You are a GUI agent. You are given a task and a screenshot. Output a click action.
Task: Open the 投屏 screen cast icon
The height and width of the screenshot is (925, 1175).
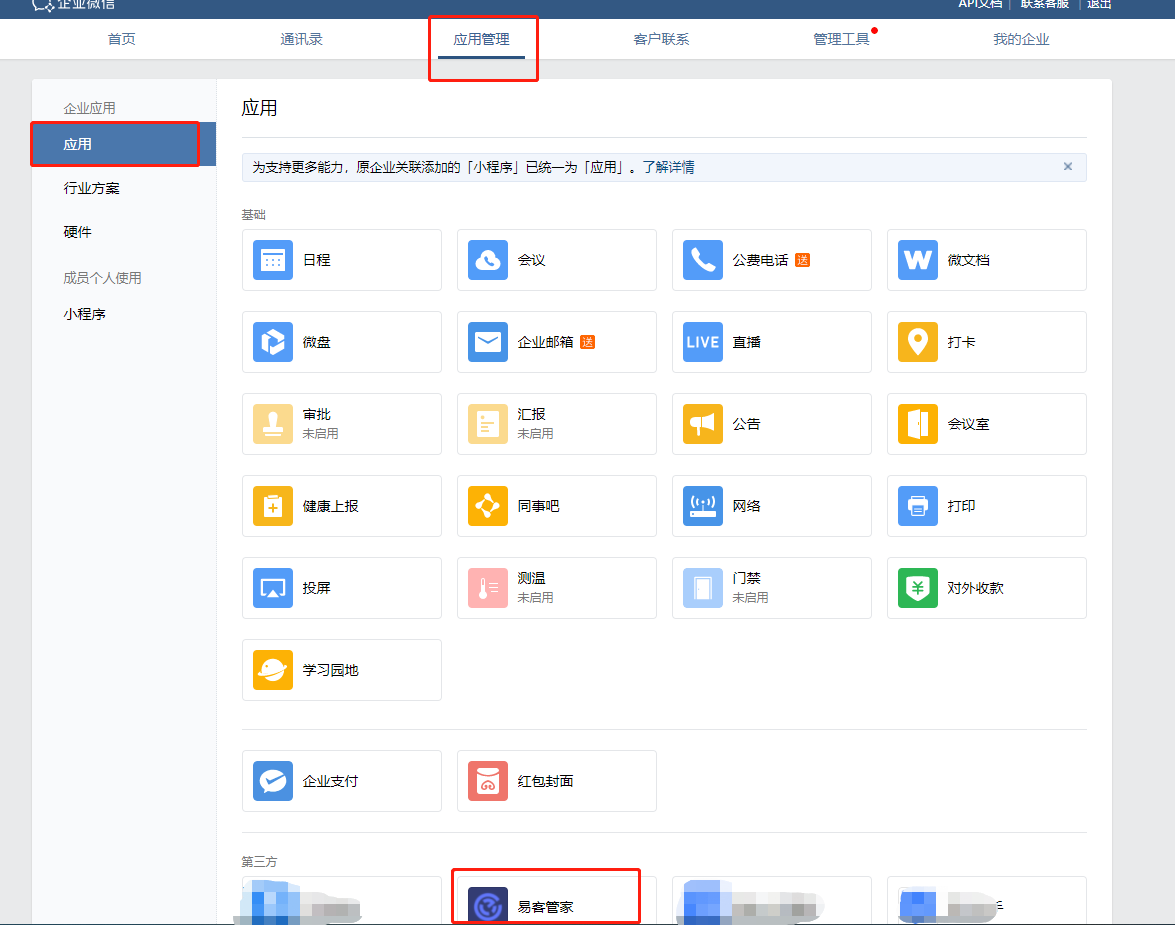273,588
